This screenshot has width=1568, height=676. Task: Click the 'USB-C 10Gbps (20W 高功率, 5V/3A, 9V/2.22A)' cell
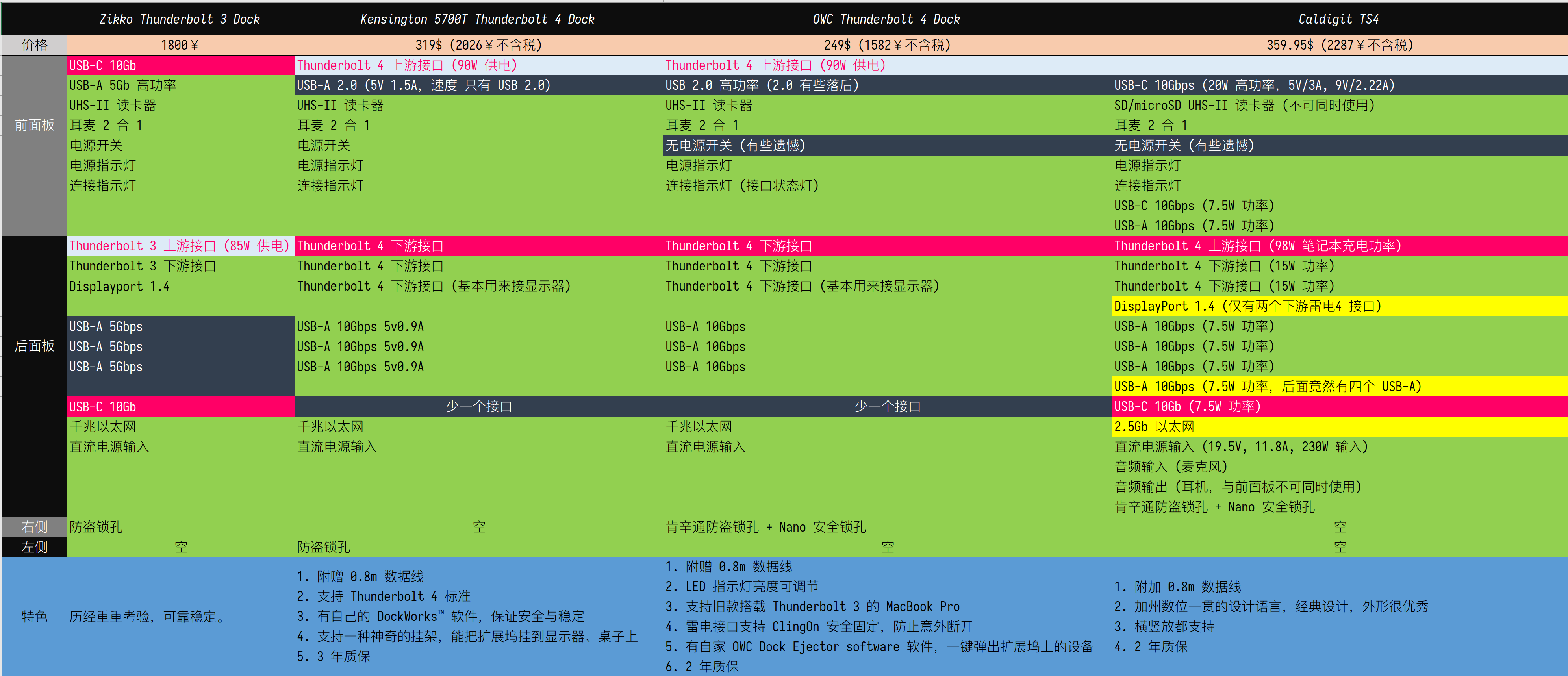1339,85
